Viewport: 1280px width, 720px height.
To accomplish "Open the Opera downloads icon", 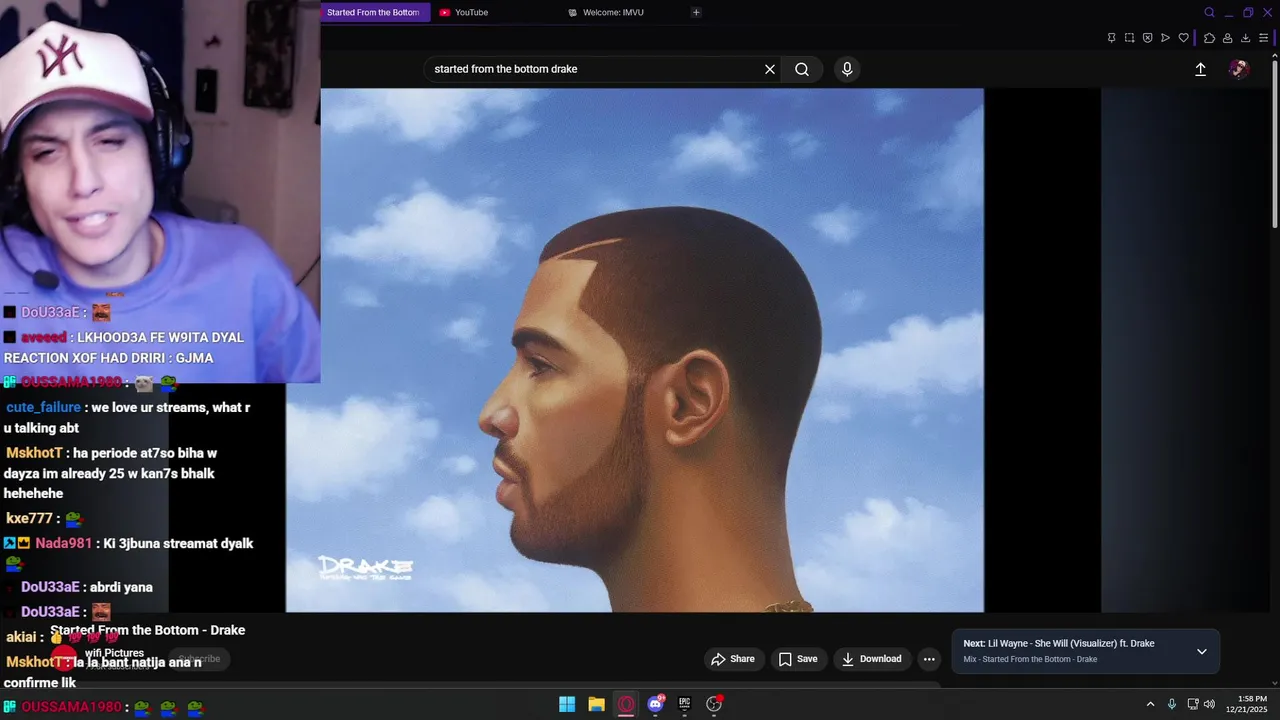I will (x=1245, y=38).
